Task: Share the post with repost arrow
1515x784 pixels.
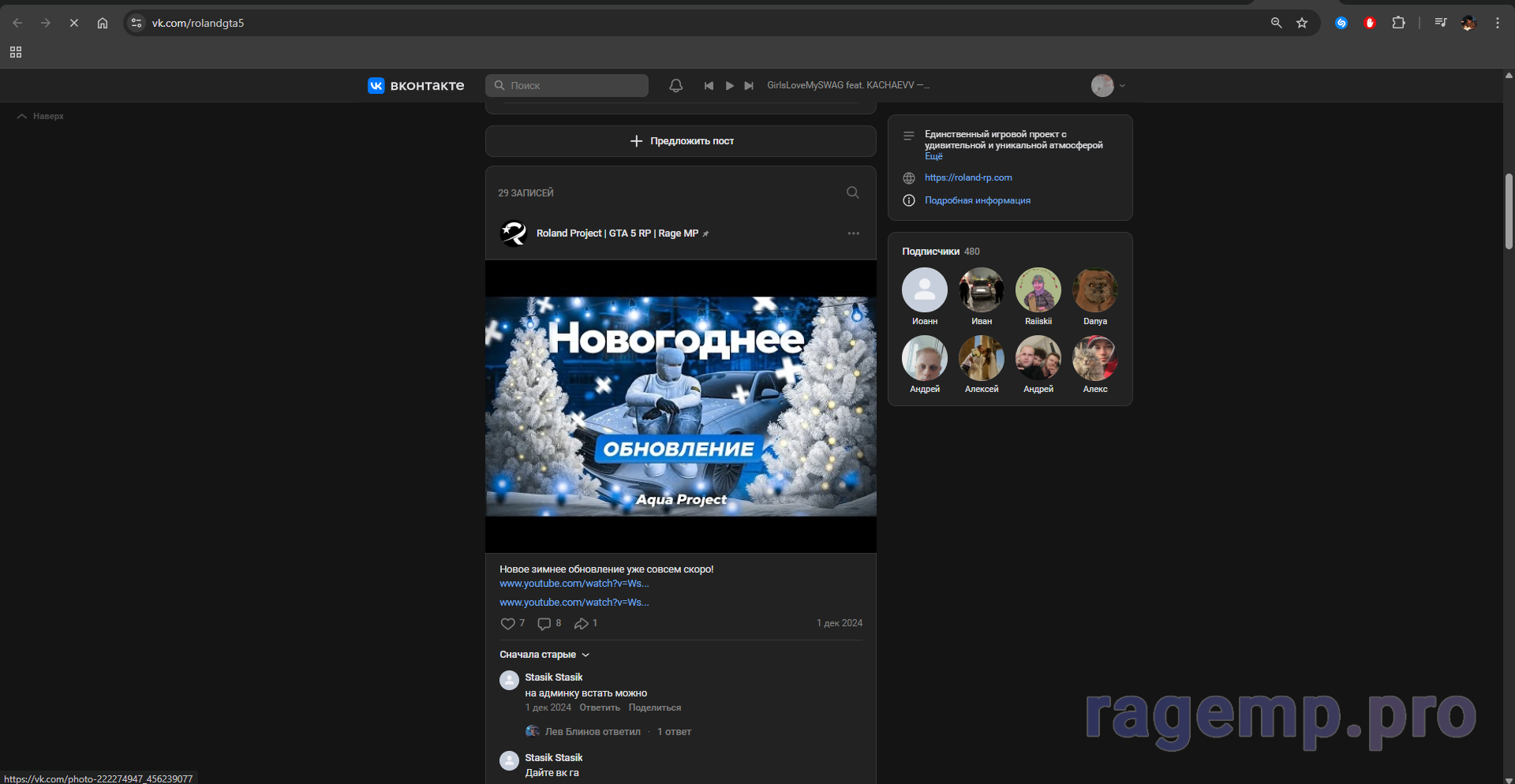Action: point(582,624)
